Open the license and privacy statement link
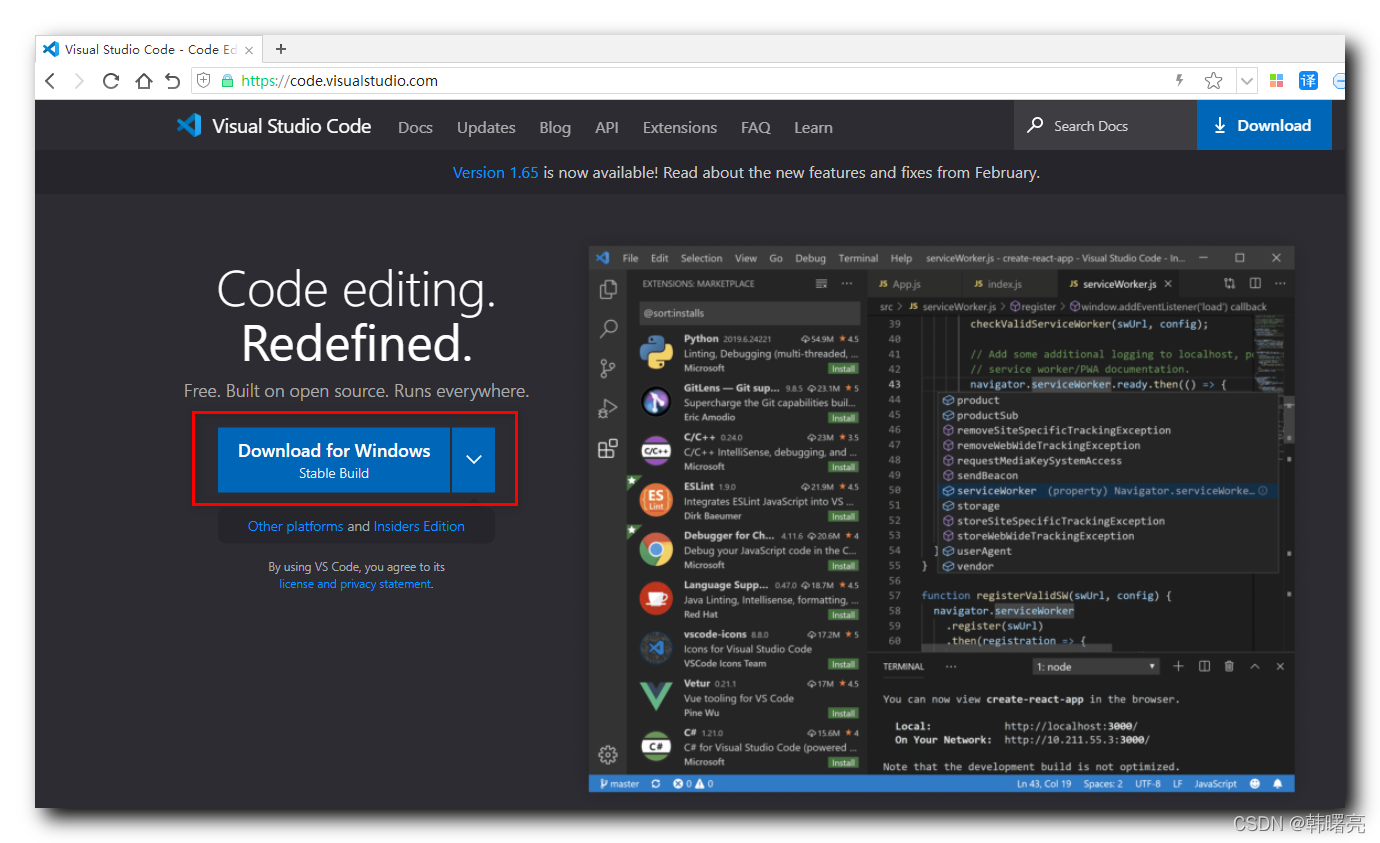 click(x=355, y=584)
